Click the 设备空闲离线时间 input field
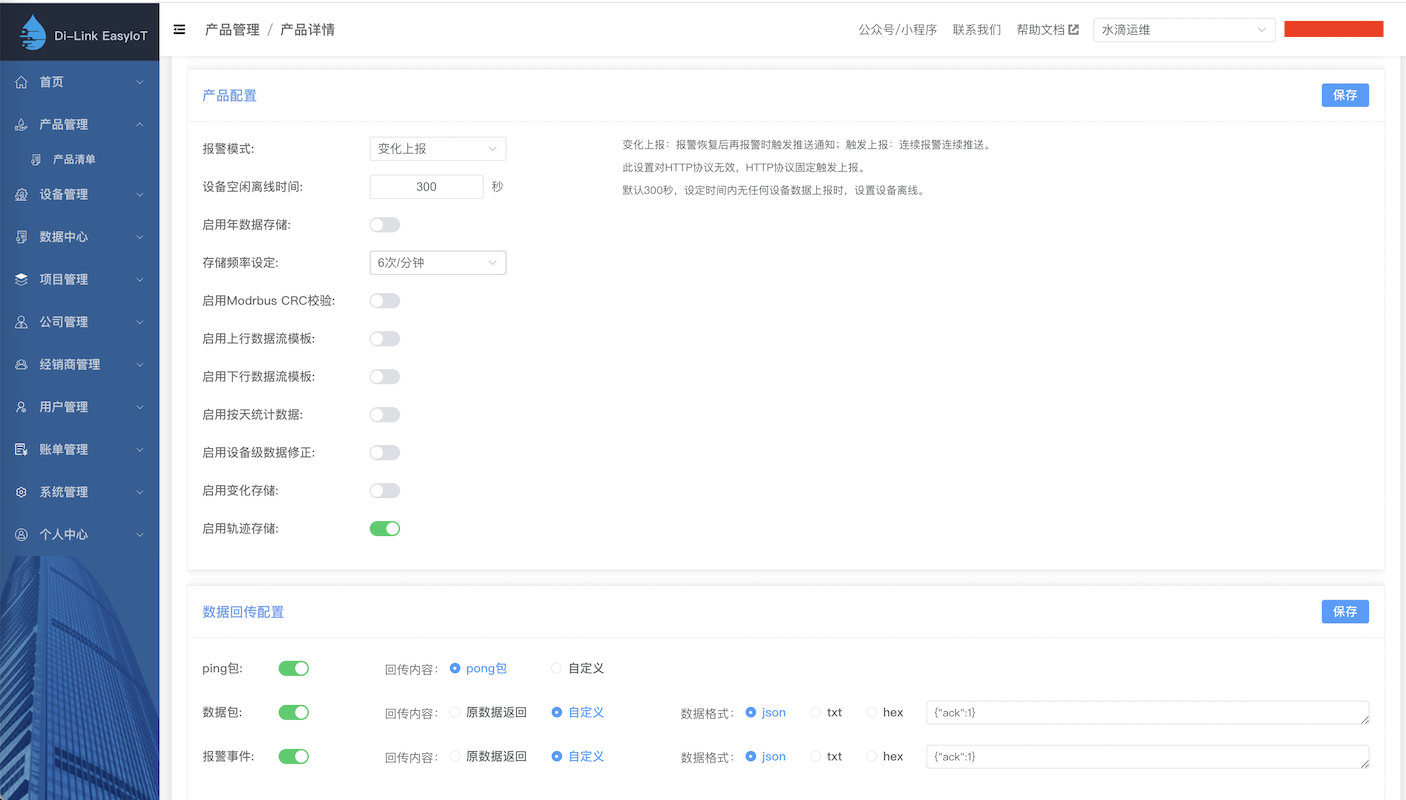Screen dimensions: 1406x800 coord(427,187)
